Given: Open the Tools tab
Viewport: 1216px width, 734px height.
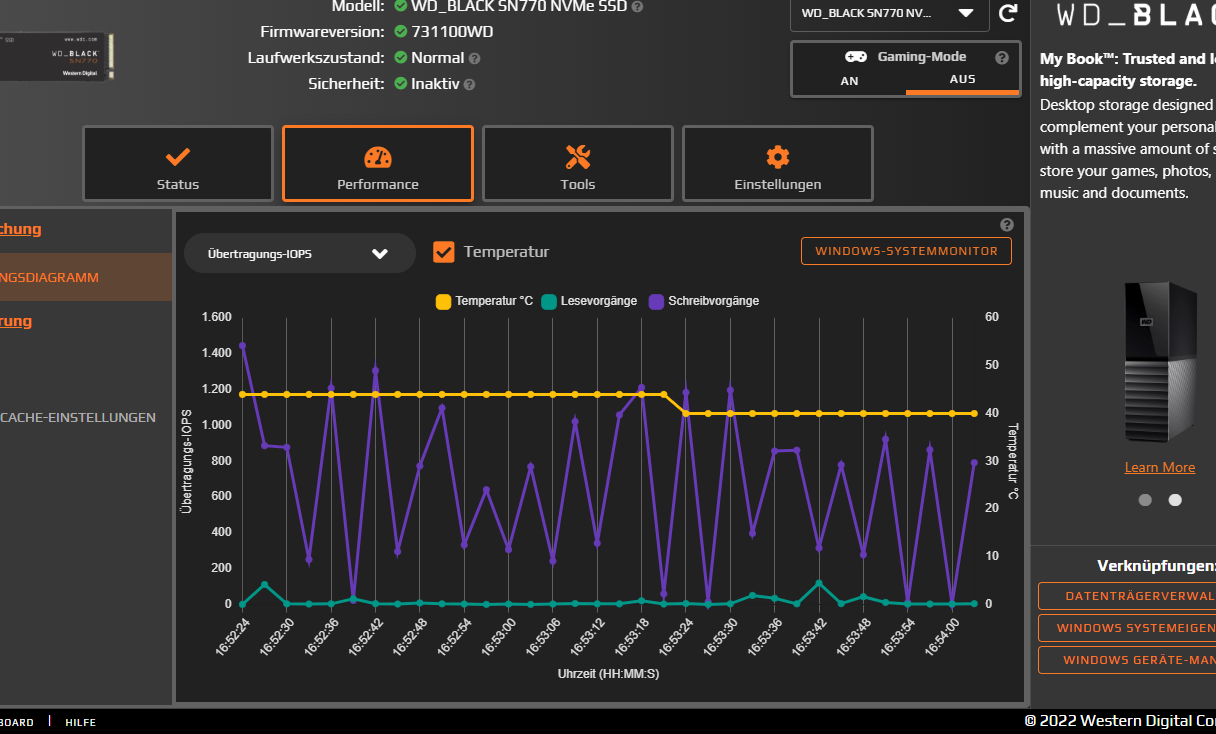Looking at the screenshot, I should (x=578, y=163).
